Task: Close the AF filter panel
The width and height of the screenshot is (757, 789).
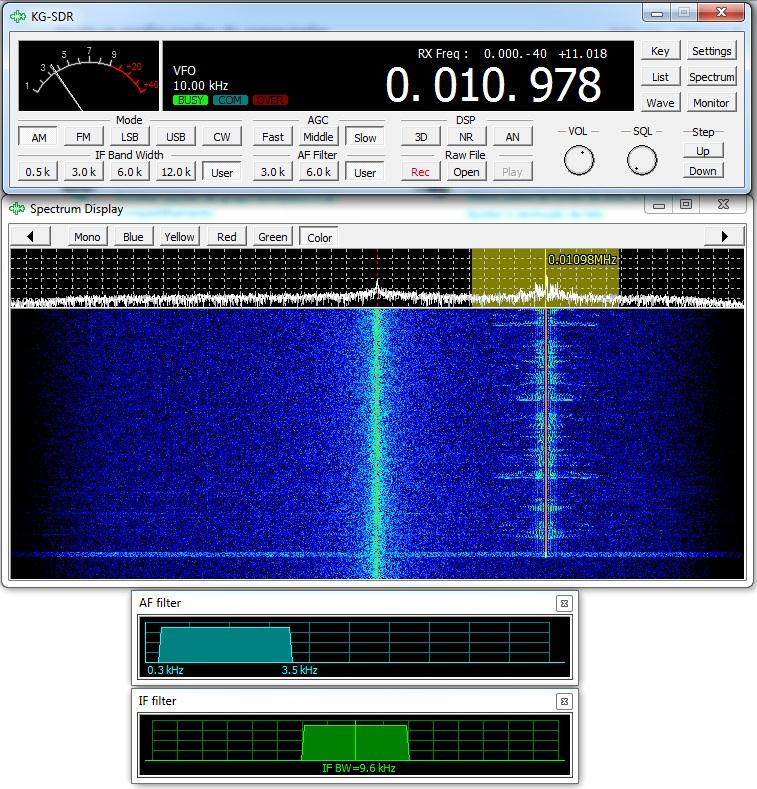Action: [x=564, y=603]
